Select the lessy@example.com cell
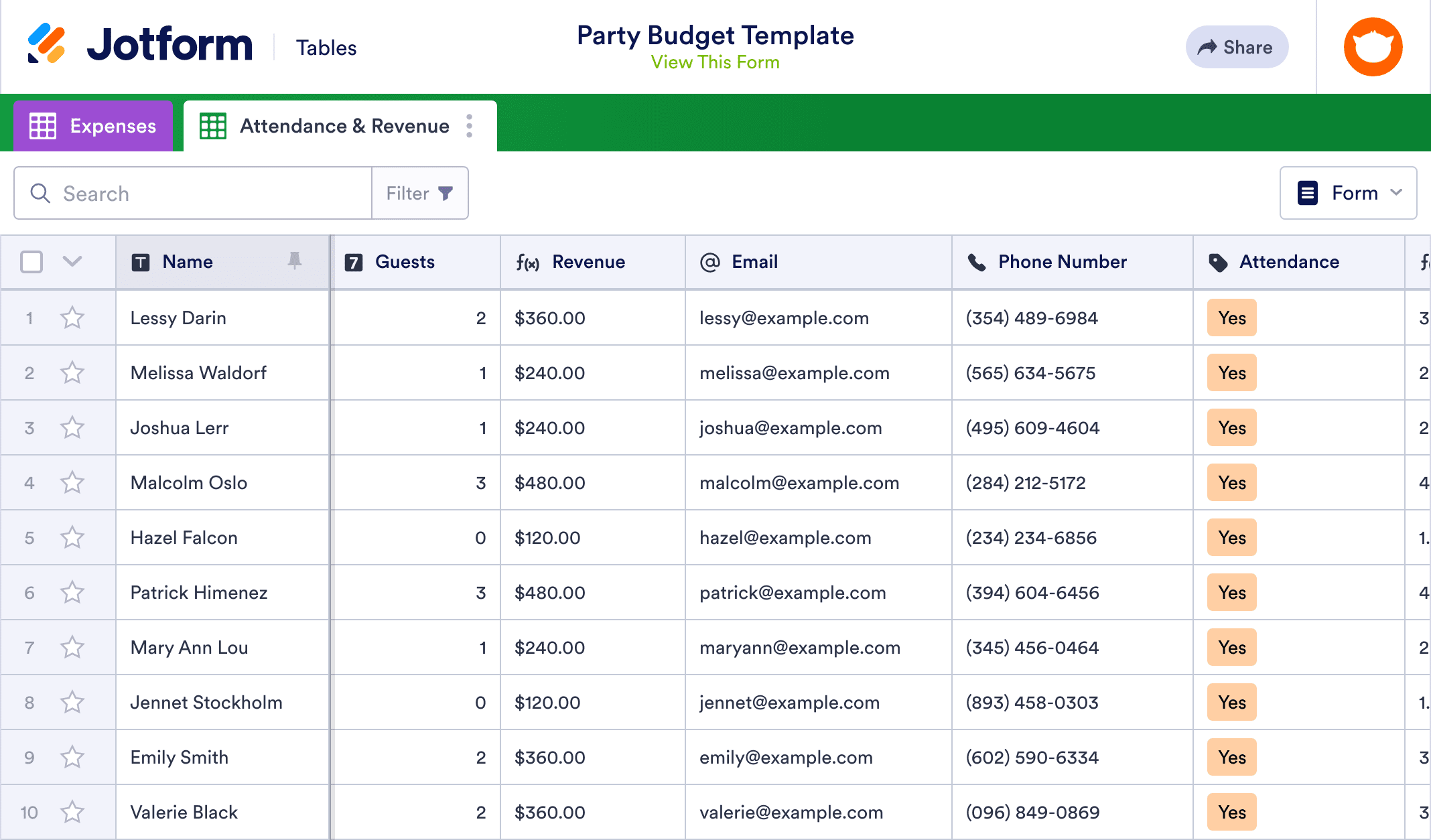This screenshot has width=1431, height=840. click(x=819, y=318)
